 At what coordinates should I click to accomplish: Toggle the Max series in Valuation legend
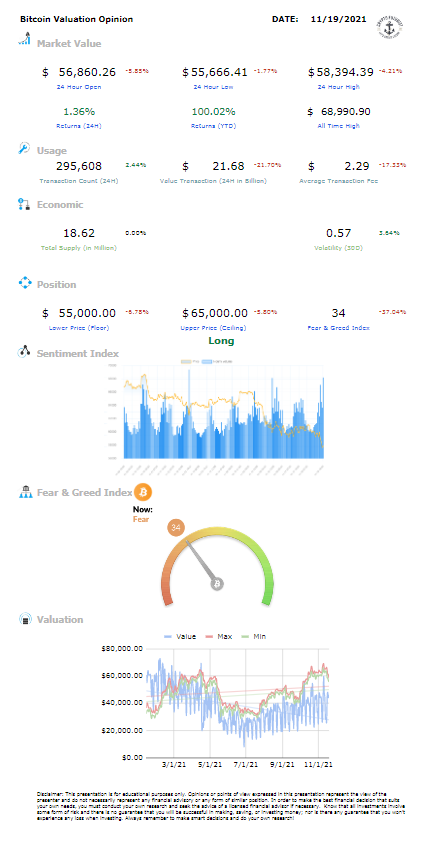point(217,636)
